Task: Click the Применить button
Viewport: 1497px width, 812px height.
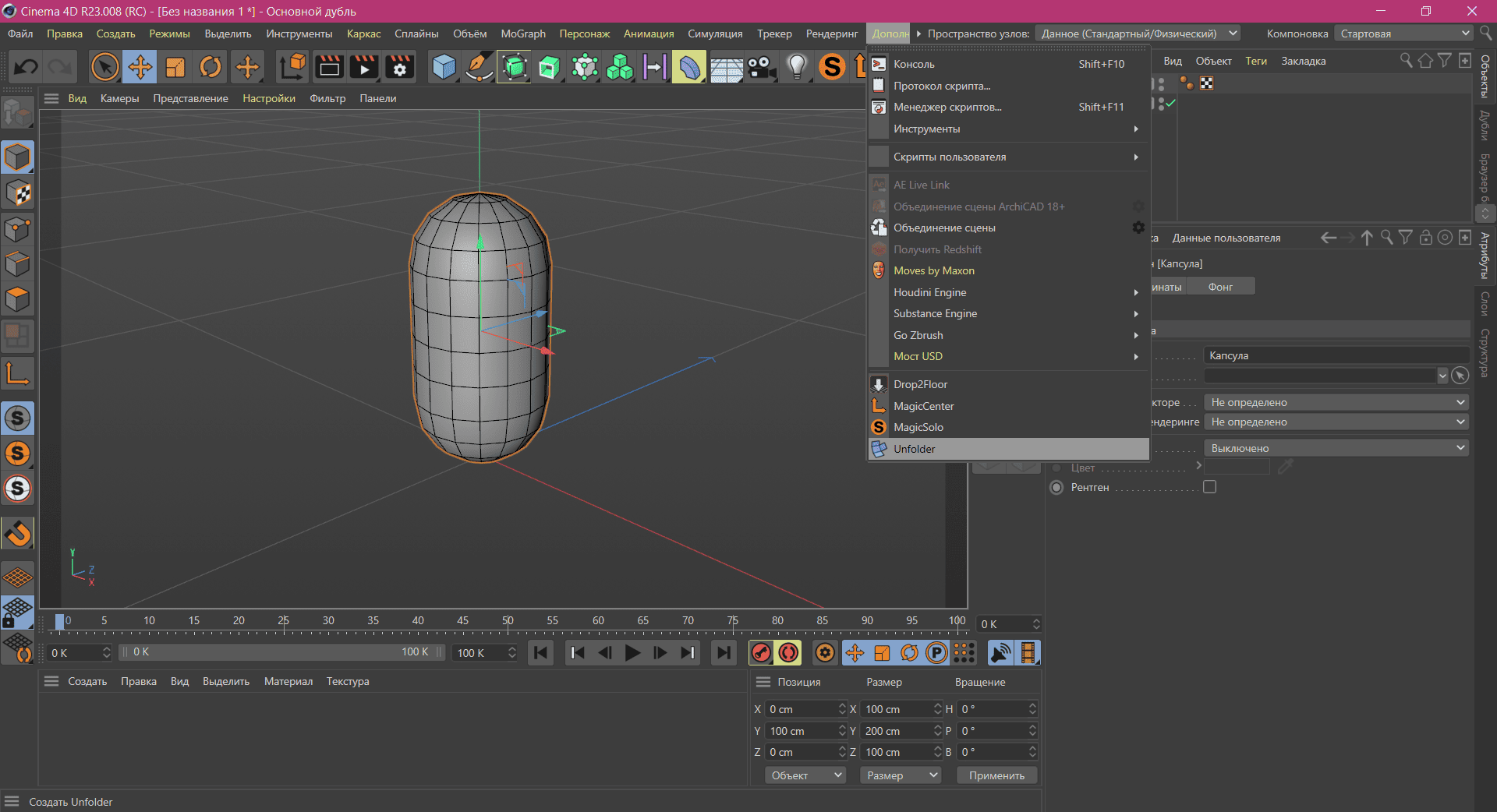Action: 996,775
